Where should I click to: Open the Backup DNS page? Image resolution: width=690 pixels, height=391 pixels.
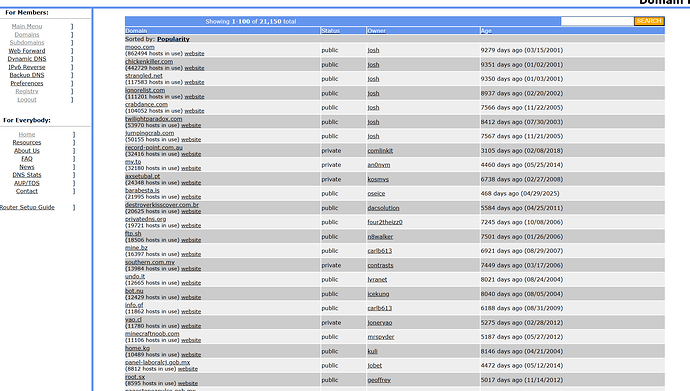tap(27, 75)
